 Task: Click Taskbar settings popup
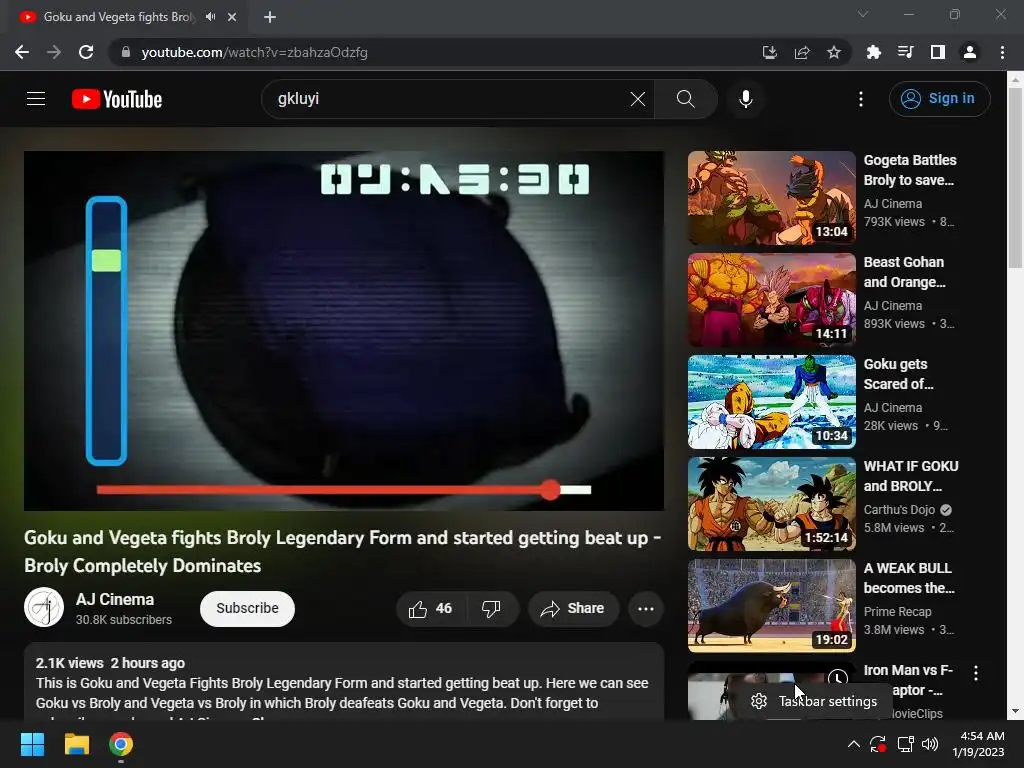coord(814,701)
